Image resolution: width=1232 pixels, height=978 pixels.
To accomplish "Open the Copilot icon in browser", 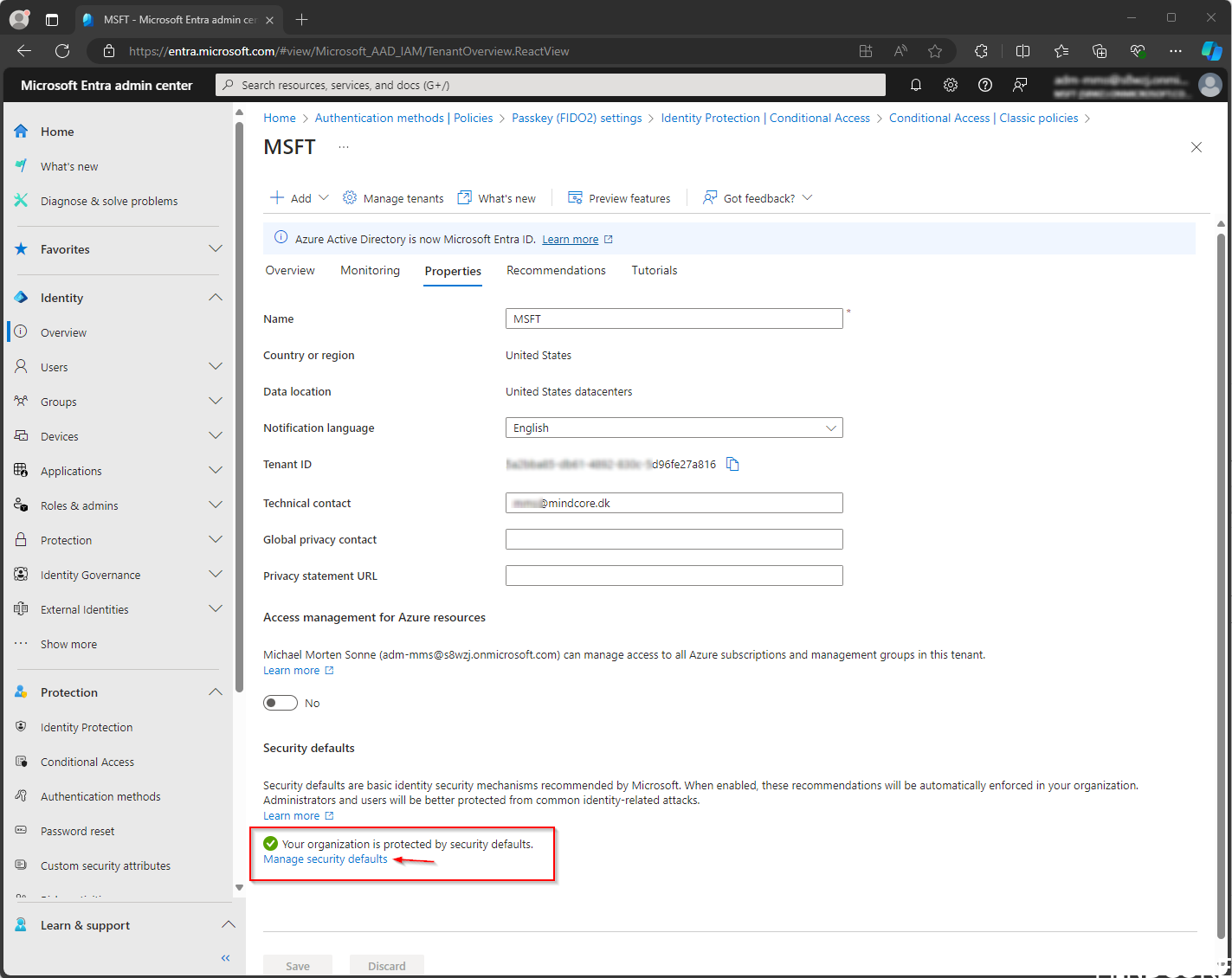I will point(1210,51).
